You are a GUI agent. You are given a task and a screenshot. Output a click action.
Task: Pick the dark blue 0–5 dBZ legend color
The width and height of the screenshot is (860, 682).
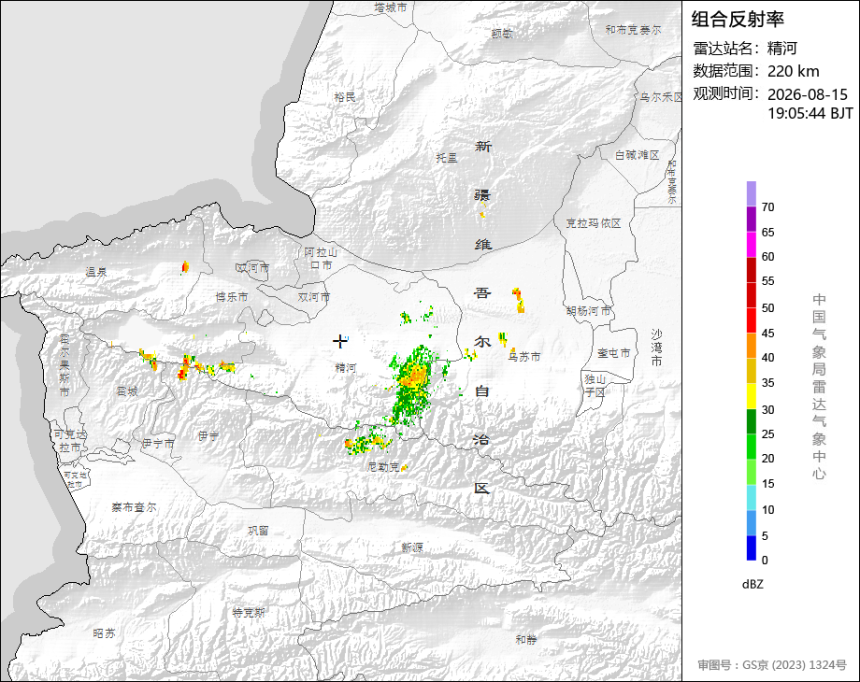751,548
